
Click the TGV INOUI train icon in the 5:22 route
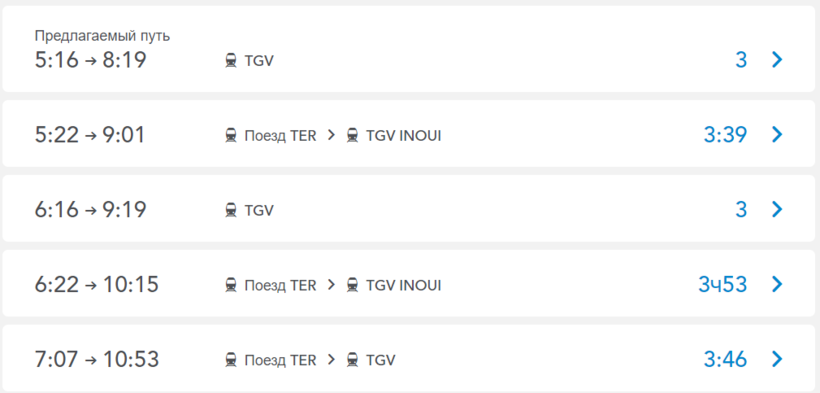point(352,136)
